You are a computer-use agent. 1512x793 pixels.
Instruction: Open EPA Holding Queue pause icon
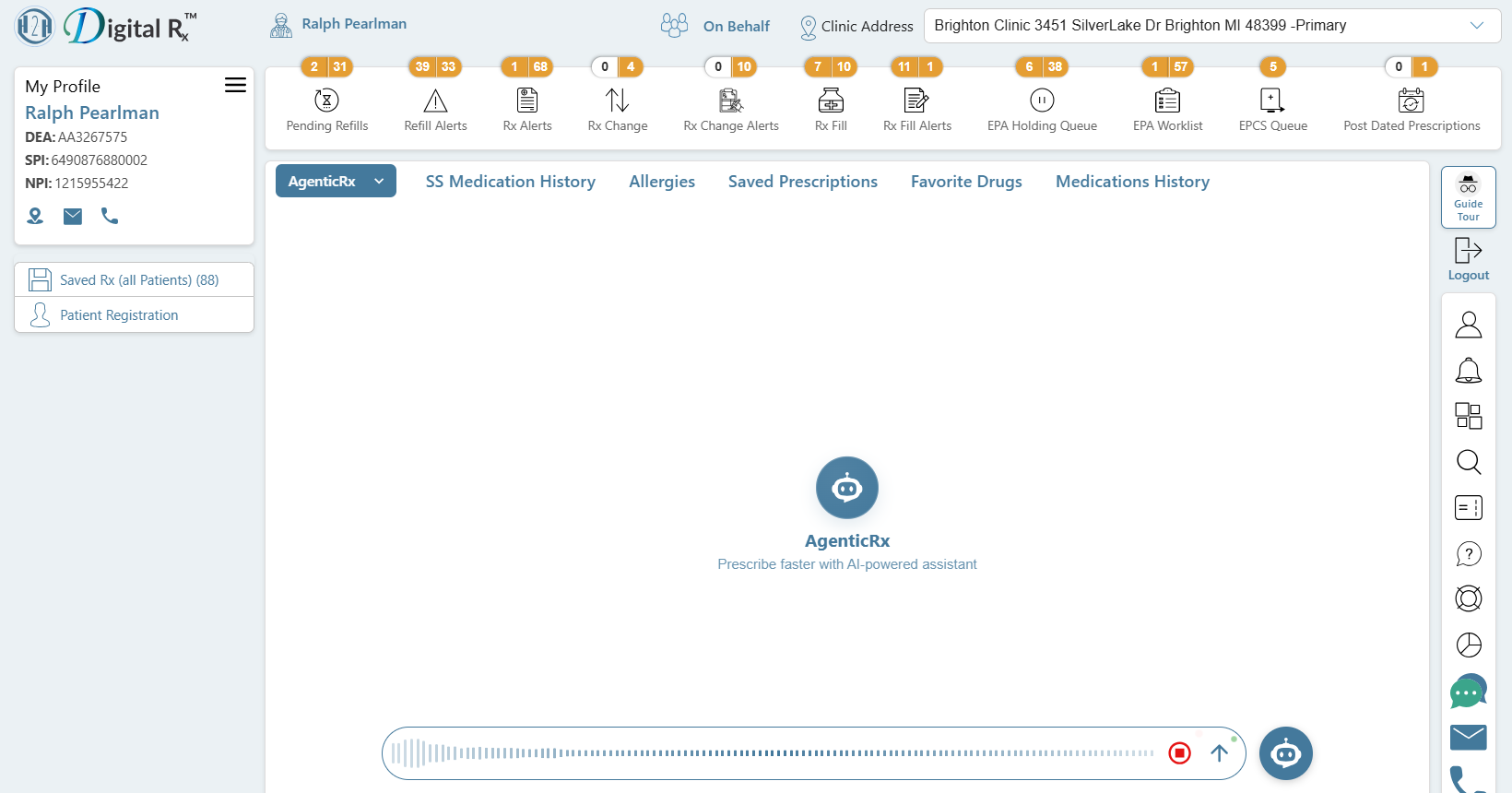(x=1042, y=100)
